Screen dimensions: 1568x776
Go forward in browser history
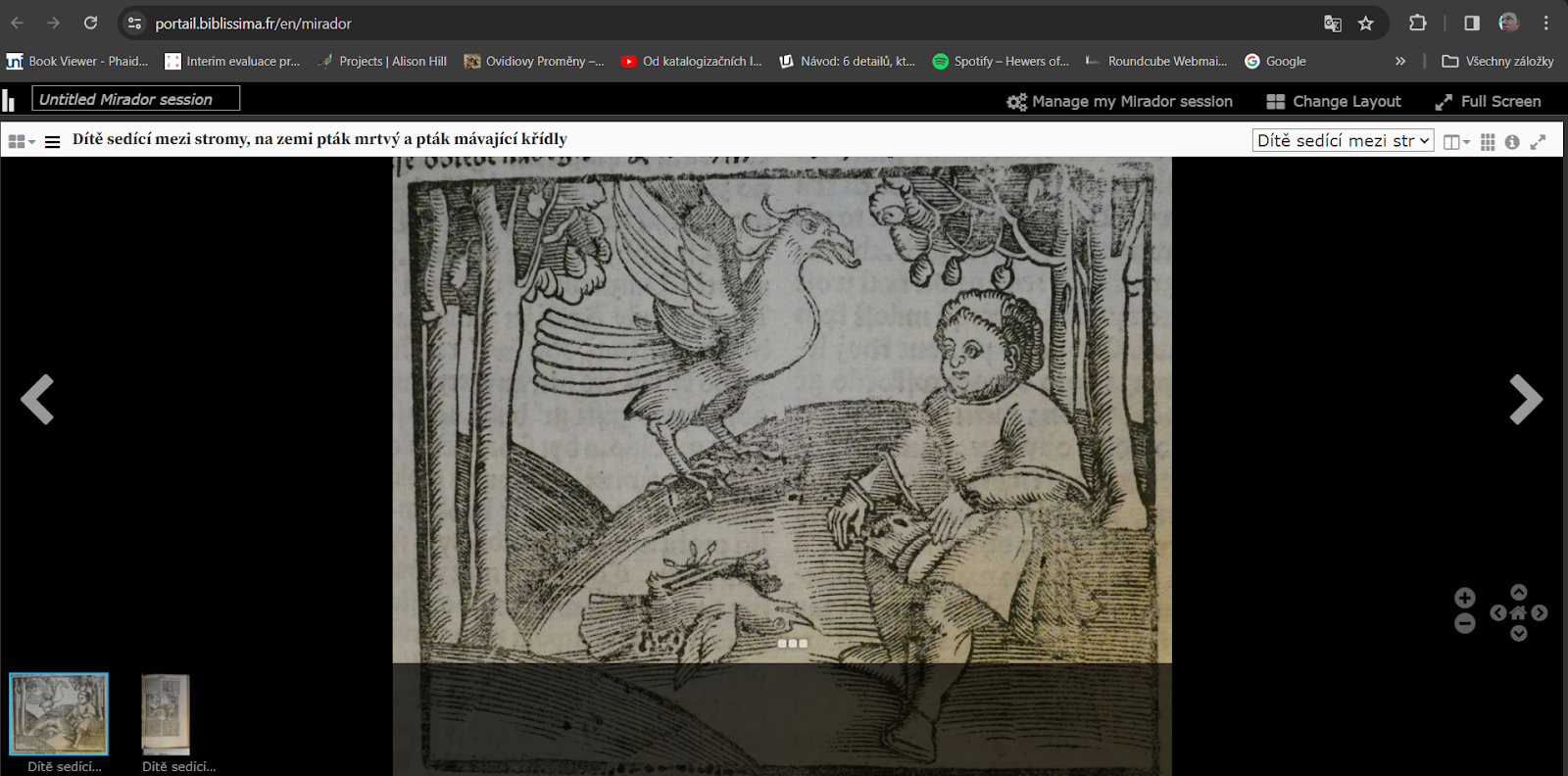click(54, 23)
